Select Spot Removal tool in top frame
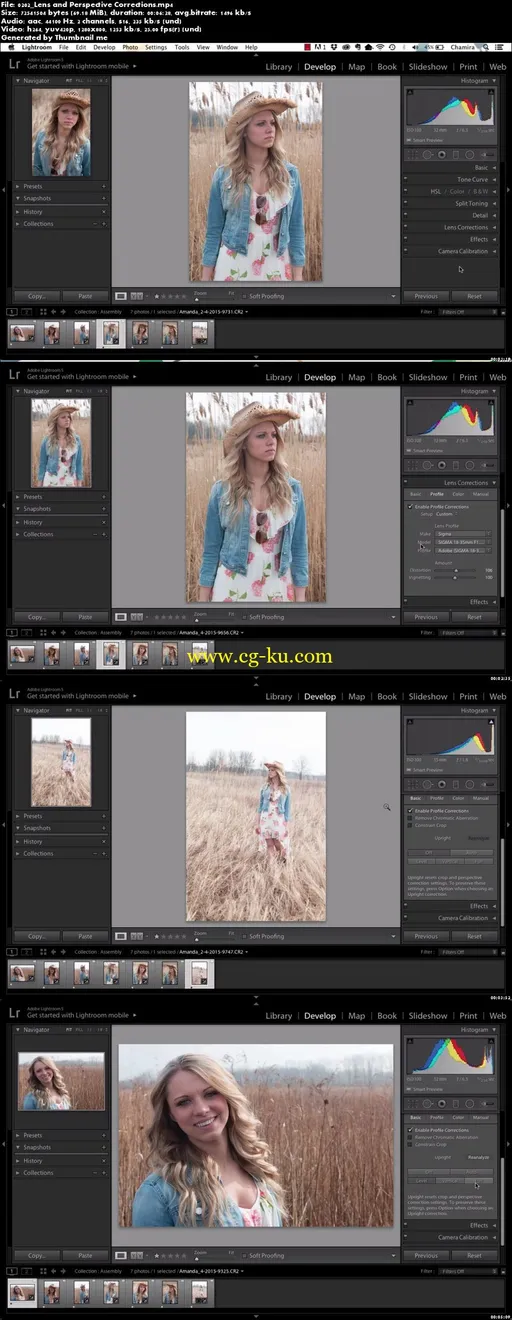The image size is (512, 1320). click(428, 154)
